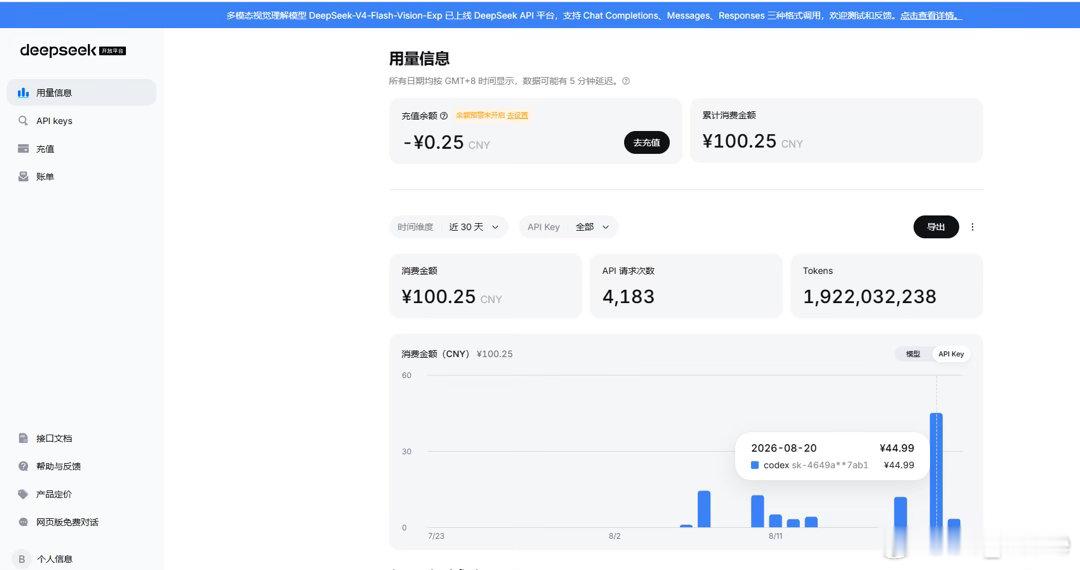
Task: Click the 8/11 axis label
Action: coord(775,536)
